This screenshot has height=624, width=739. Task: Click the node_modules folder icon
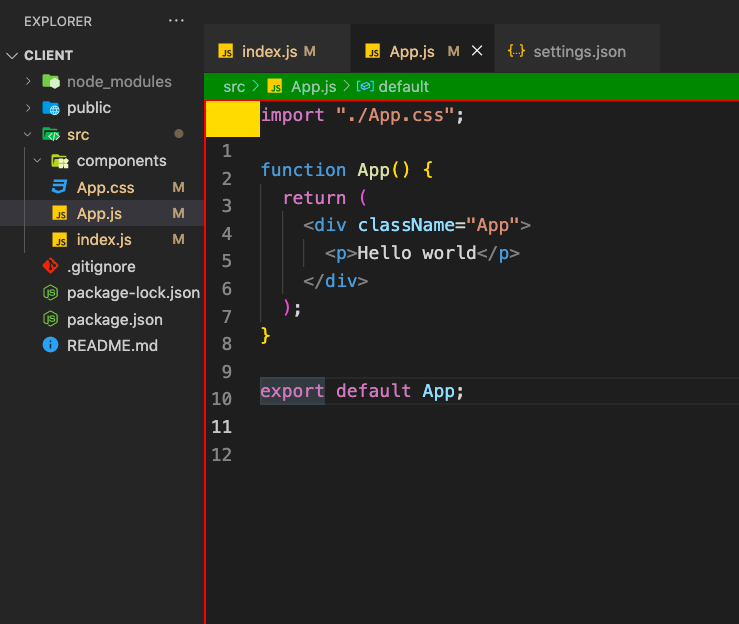pos(51,82)
